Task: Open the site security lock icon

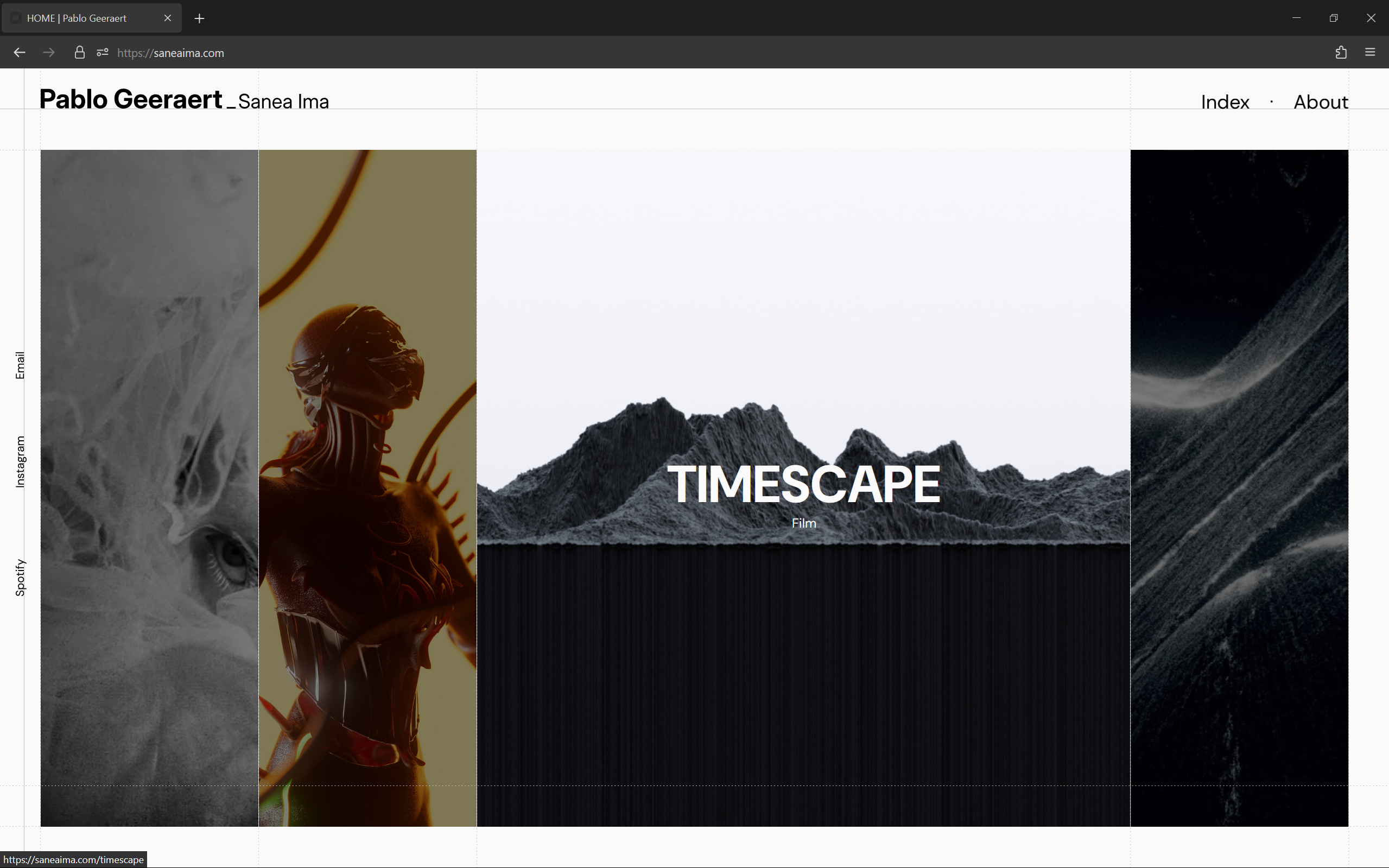Action: point(80,53)
